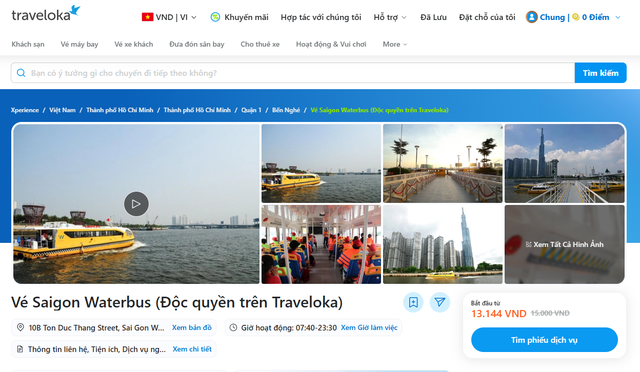This screenshot has height=372, width=640.
Task: Open the Khuyến mãi promotions link
Action: (246, 17)
